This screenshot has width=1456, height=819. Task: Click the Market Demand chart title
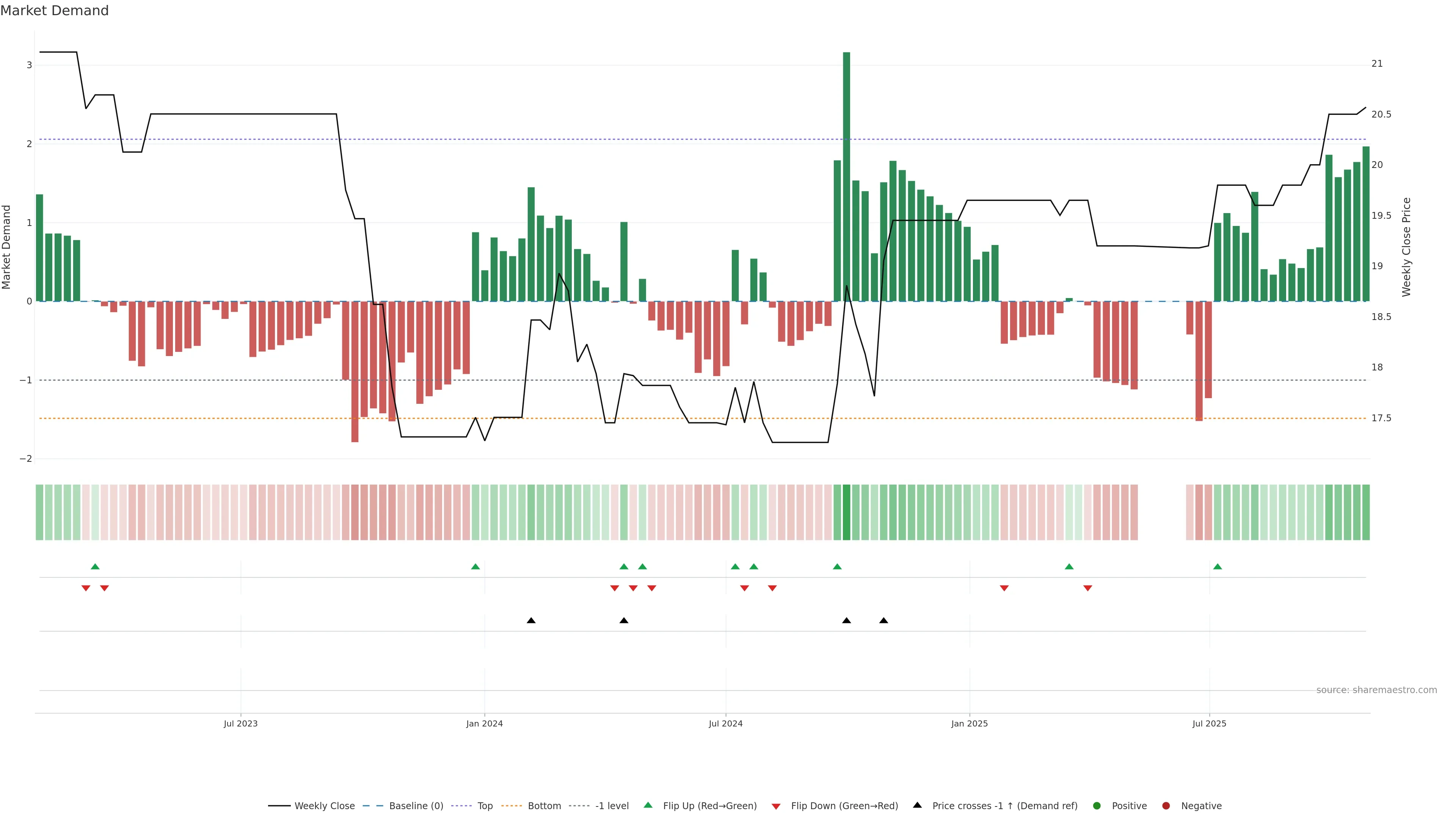(55, 11)
